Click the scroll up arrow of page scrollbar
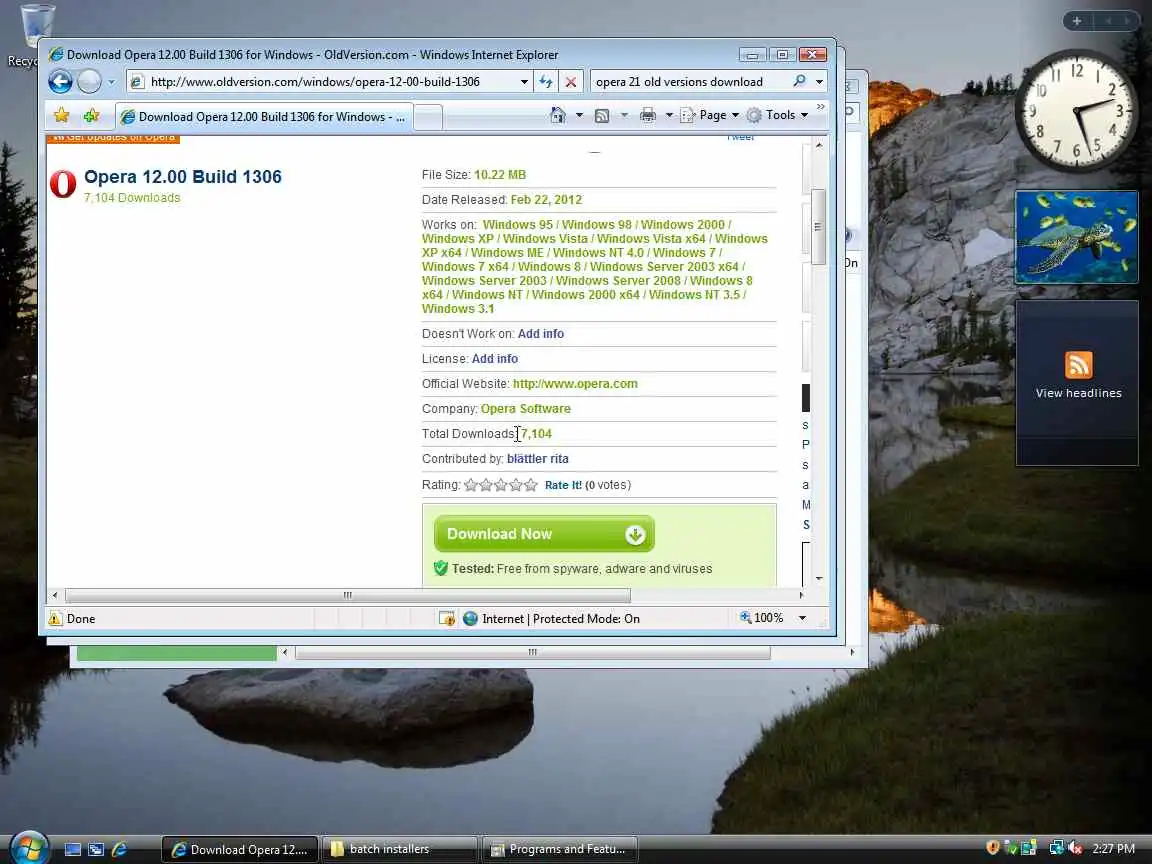The height and width of the screenshot is (864, 1152). 818,146
